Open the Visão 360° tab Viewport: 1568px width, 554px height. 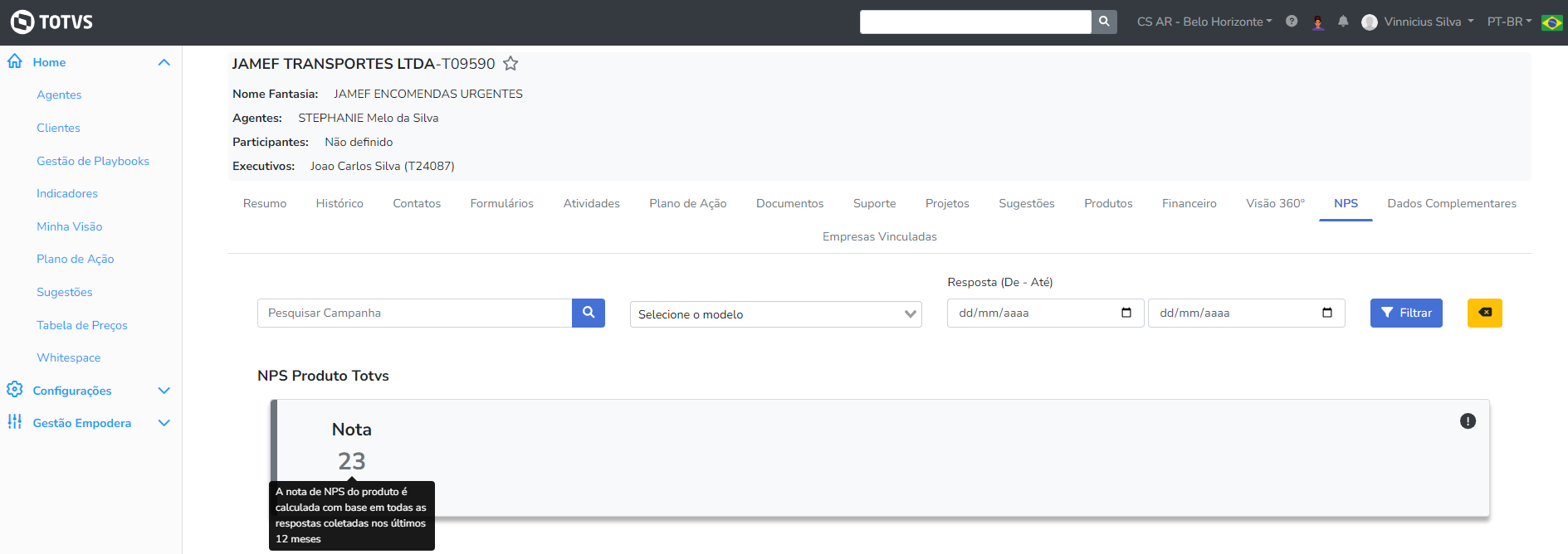[1275, 203]
